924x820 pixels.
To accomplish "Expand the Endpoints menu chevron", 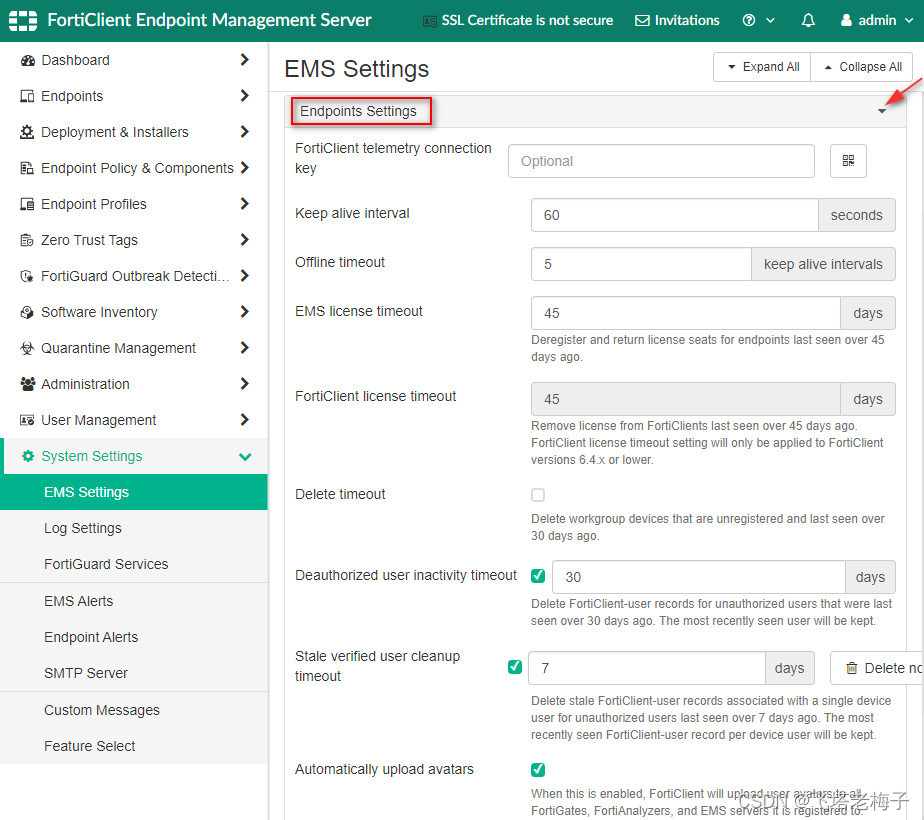I will [245, 95].
